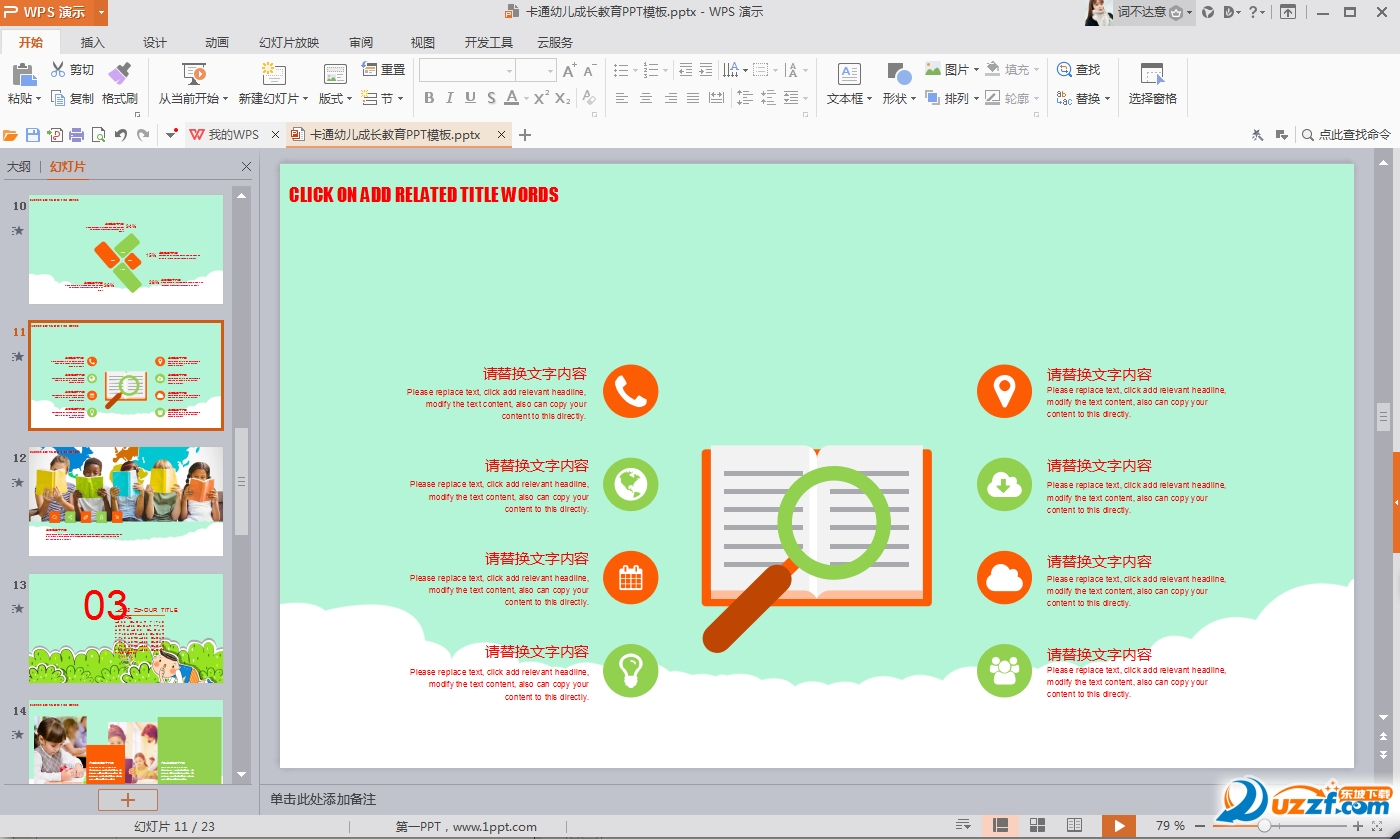The image size is (1400, 839).
Task: Click the font color A button
Action: coord(511,98)
